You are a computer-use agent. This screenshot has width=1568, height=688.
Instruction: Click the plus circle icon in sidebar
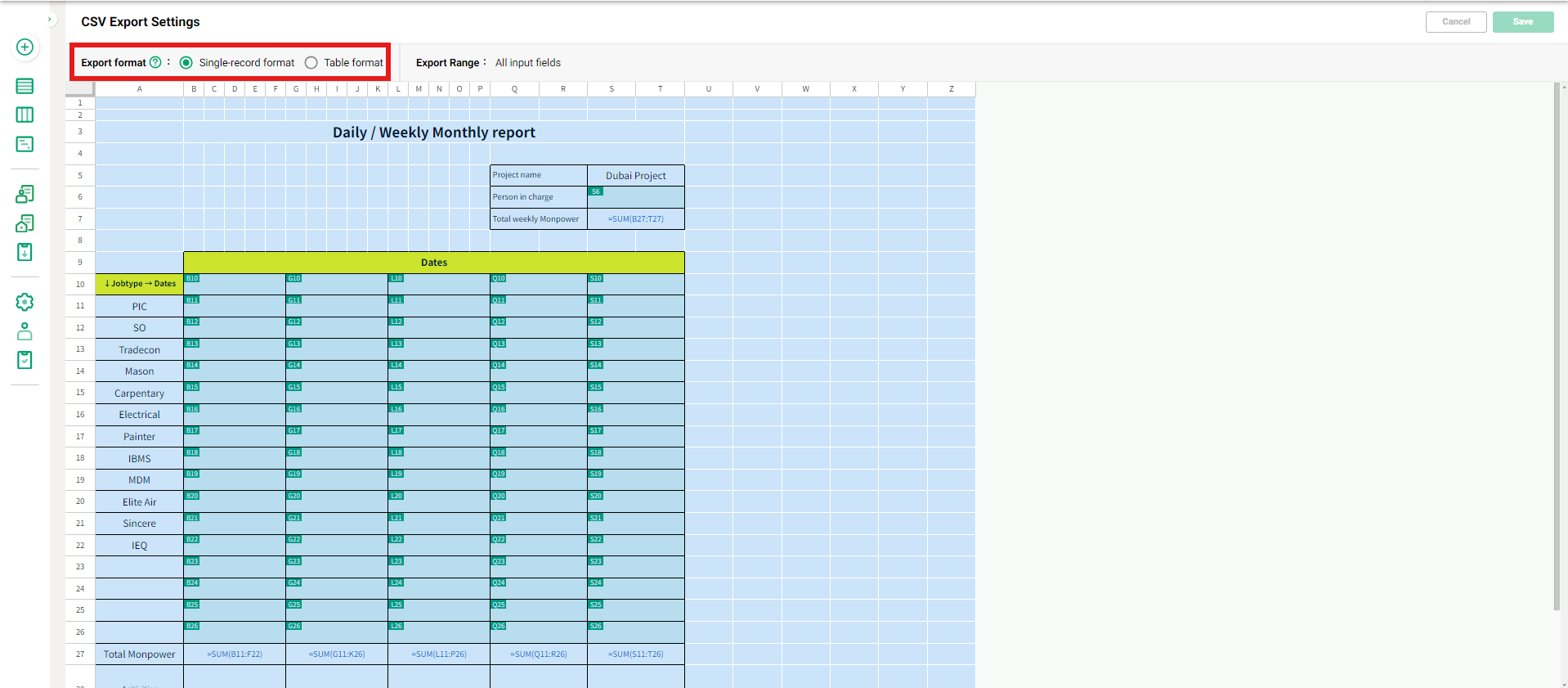click(25, 47)
